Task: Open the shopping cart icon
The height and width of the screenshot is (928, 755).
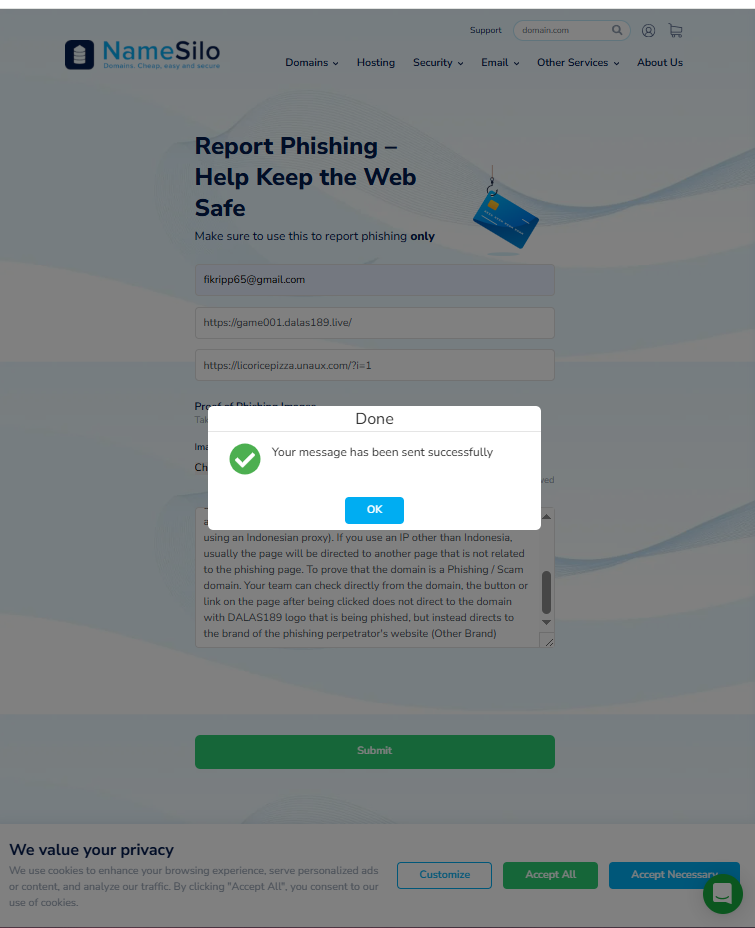Action: [675, 30]
